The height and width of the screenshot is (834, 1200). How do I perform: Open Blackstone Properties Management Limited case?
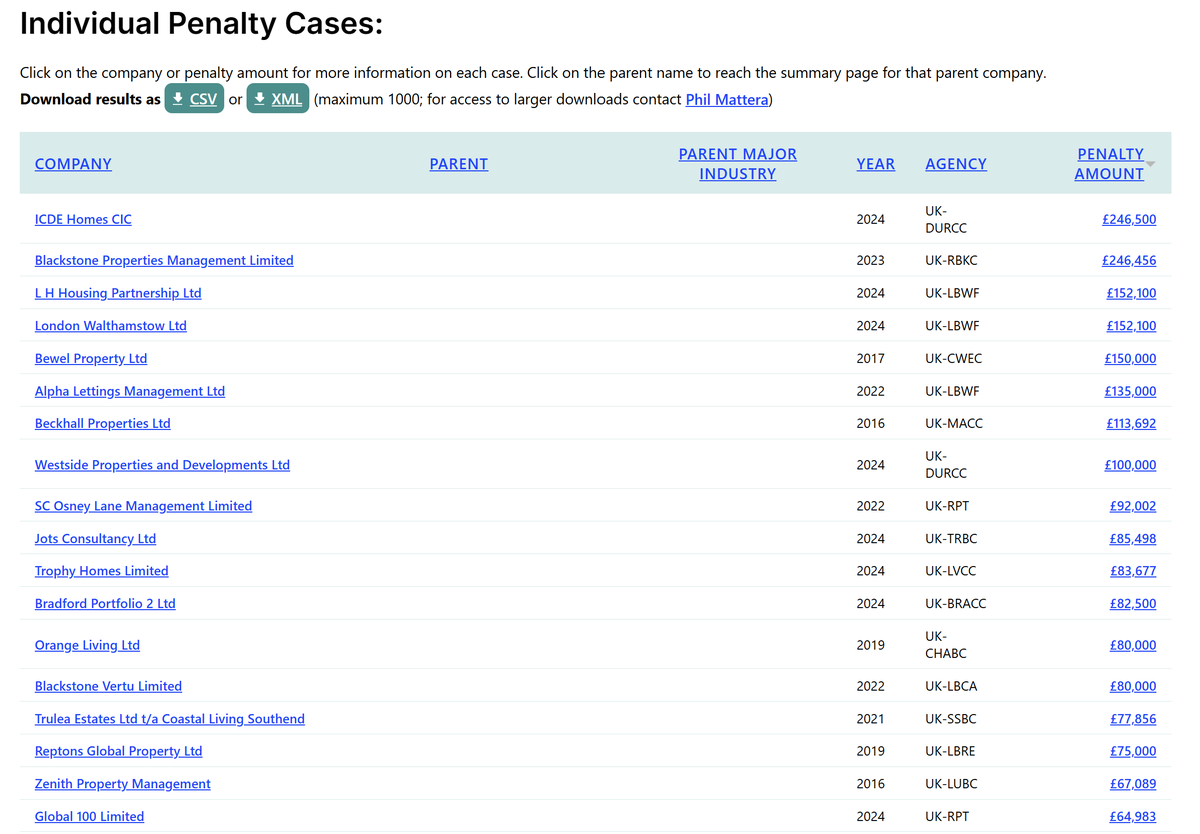pos(164,260)
